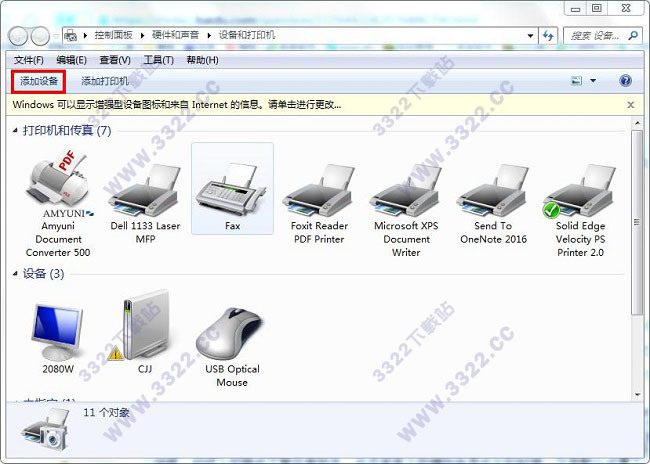This screenshot has width=650, height=464.
Task: Click the Forward navigation button
Action: coord(40,36)
